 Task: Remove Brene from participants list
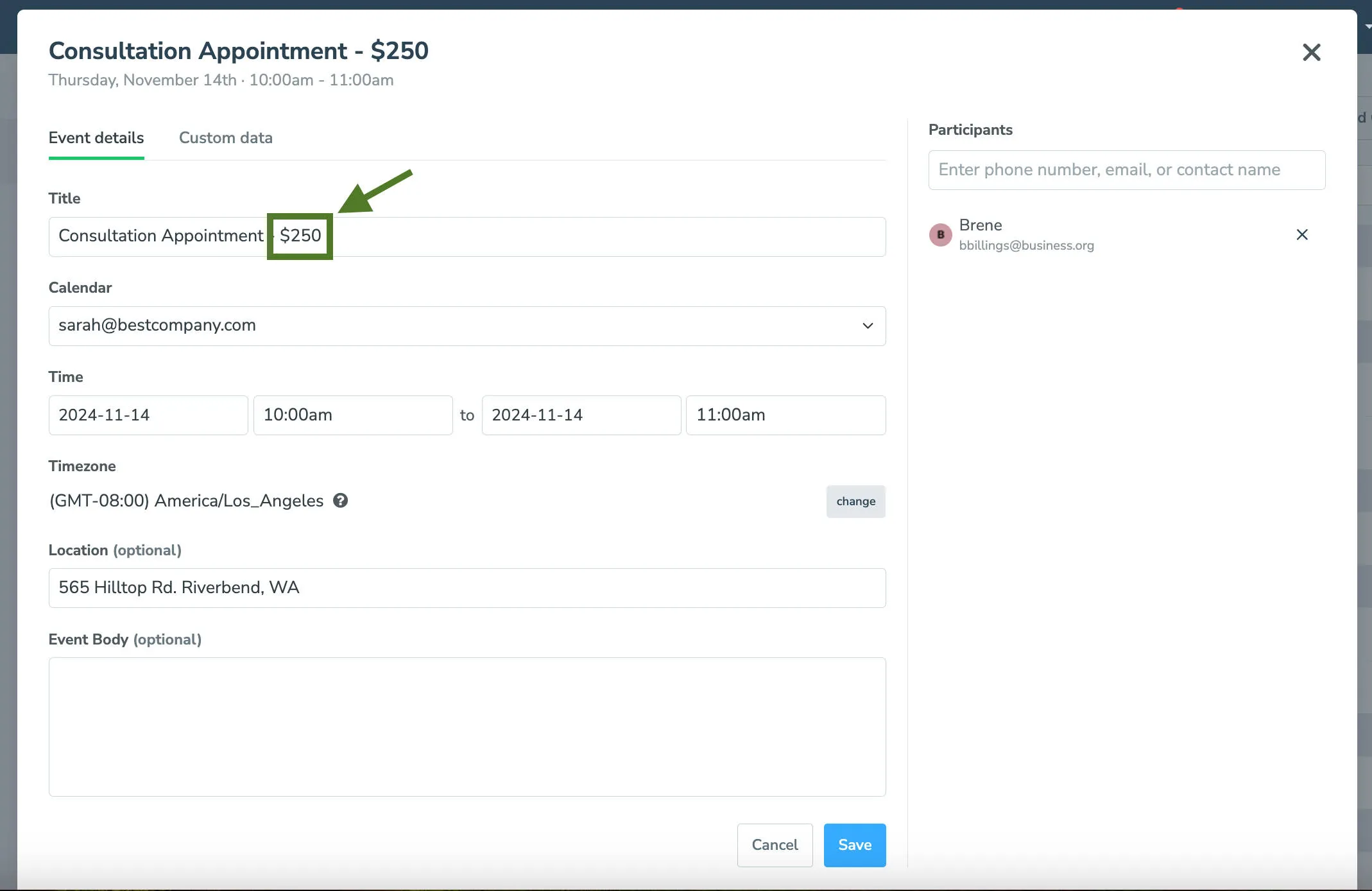point(1303,234)
